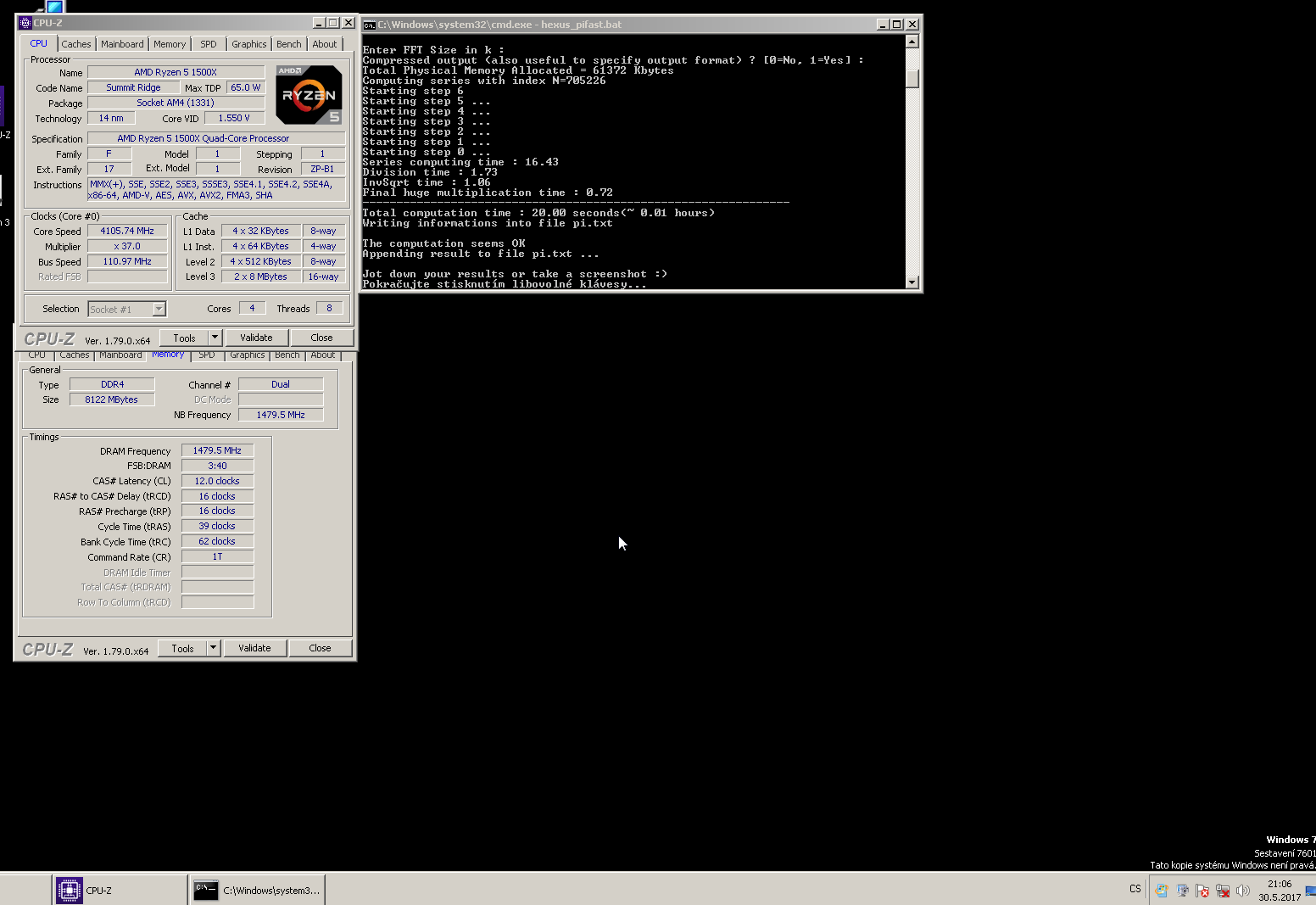1316x905 pixels.
Task: Close top CPU-Z window via X
Action: (349, 23)
